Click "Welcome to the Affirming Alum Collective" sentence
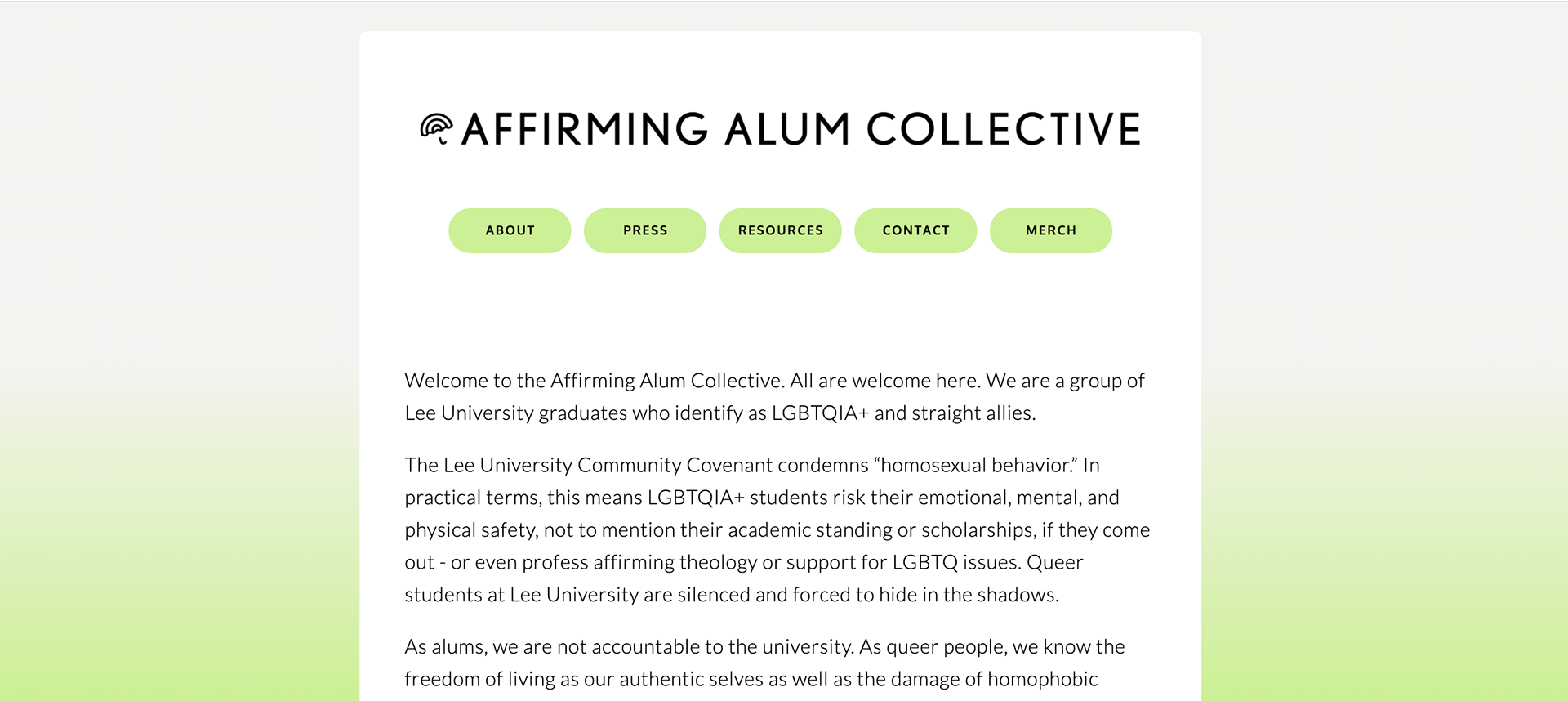1568x701 pixels. click(595, 381)
